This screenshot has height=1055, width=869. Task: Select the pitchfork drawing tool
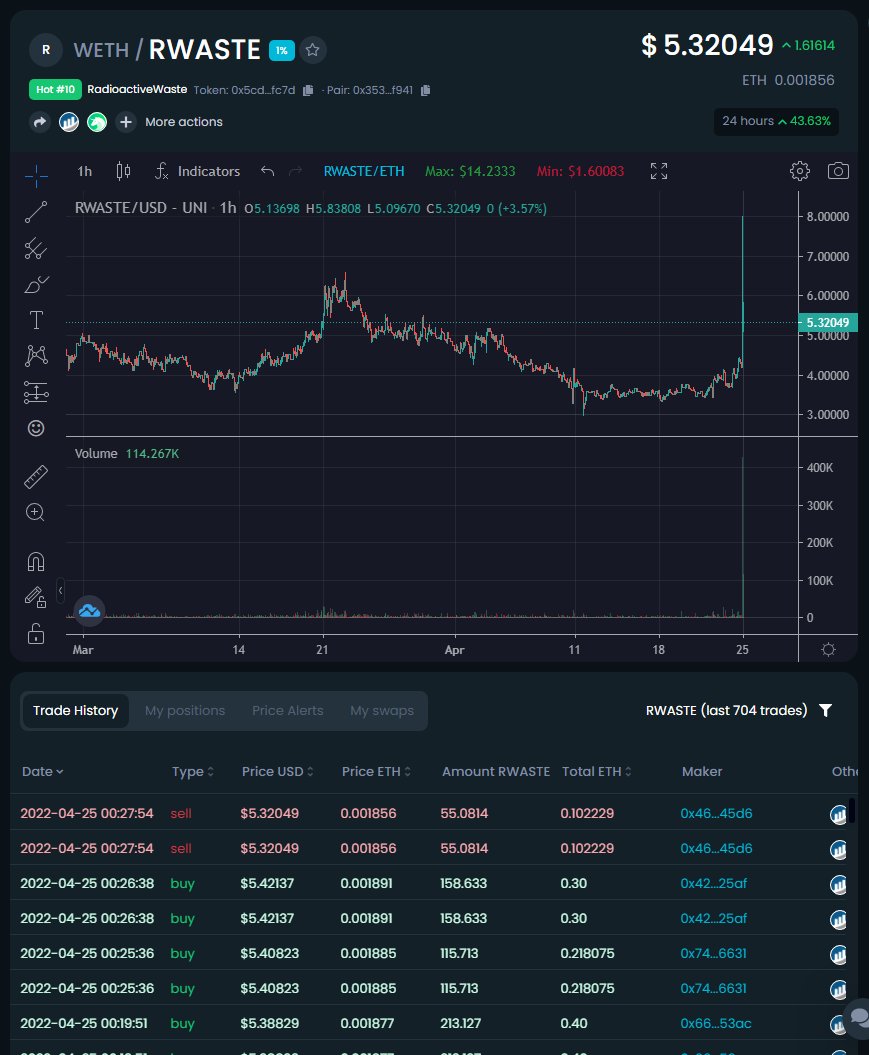[x=36, y=248]
